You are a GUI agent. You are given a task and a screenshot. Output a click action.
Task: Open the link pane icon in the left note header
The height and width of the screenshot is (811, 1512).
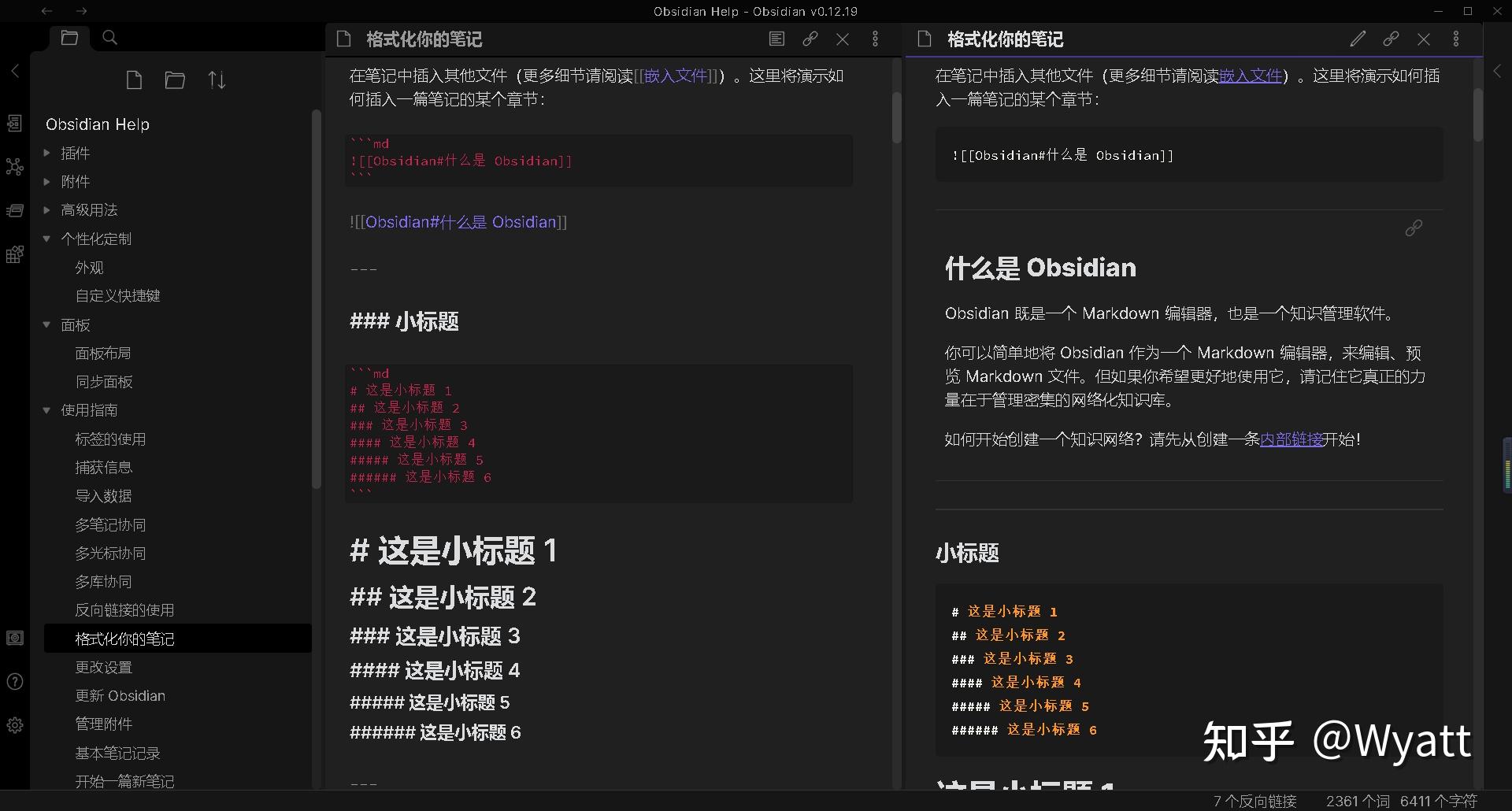pyautogui.click(x=810, y=38)
